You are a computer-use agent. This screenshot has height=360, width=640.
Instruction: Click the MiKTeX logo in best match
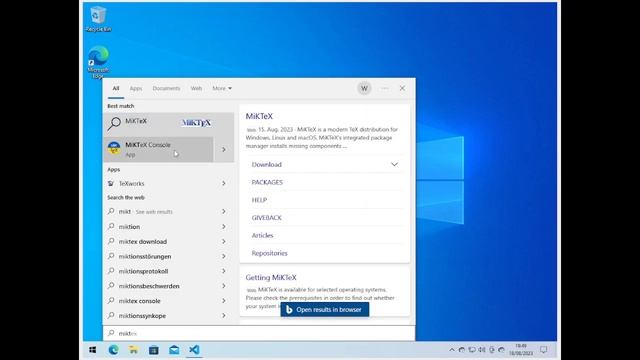[196, 123]
